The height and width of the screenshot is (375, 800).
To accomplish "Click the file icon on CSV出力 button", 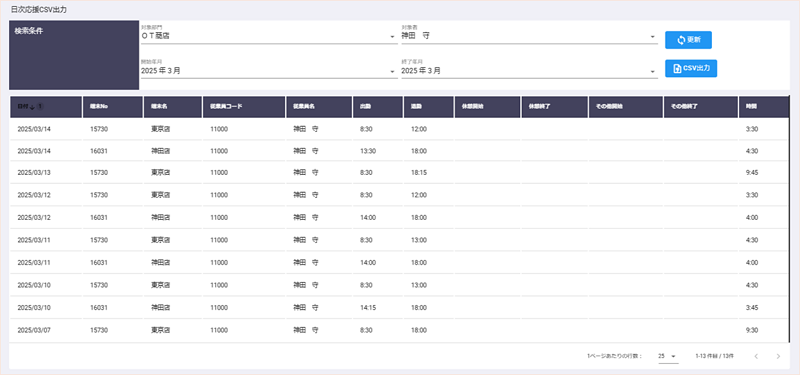I will (677, 68).
